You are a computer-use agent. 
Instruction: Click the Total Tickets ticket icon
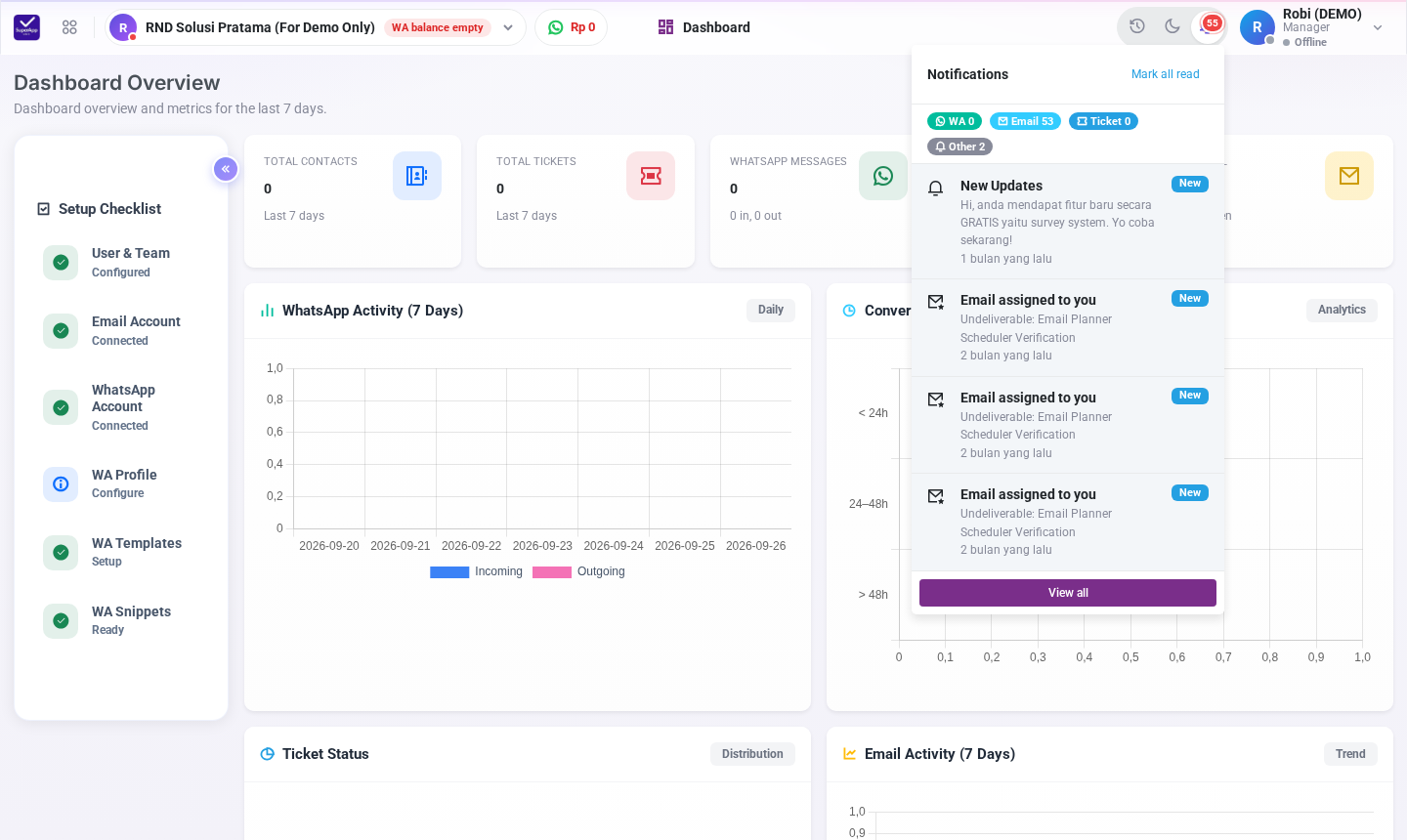tap(651, 176)
